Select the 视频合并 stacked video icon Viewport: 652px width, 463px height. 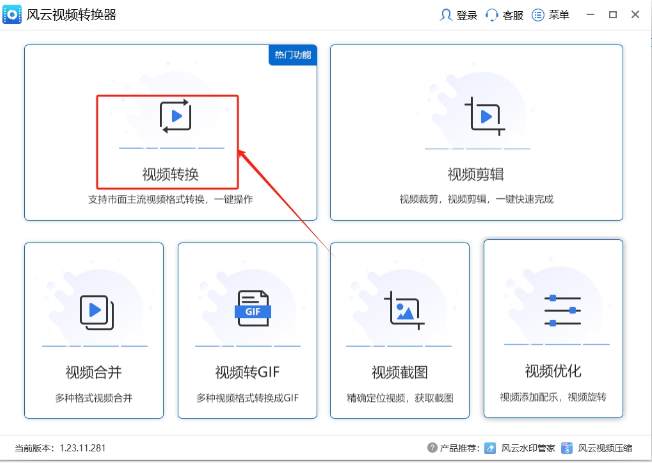pyautogui.click(x=97, y=312)
